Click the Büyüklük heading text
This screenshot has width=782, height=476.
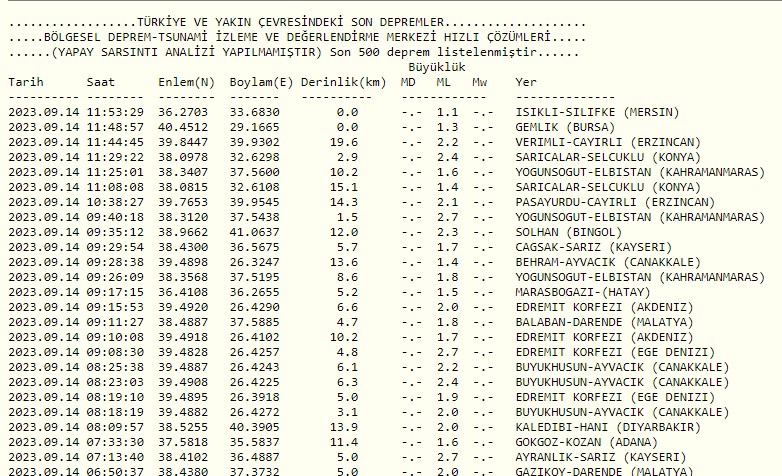444,66
